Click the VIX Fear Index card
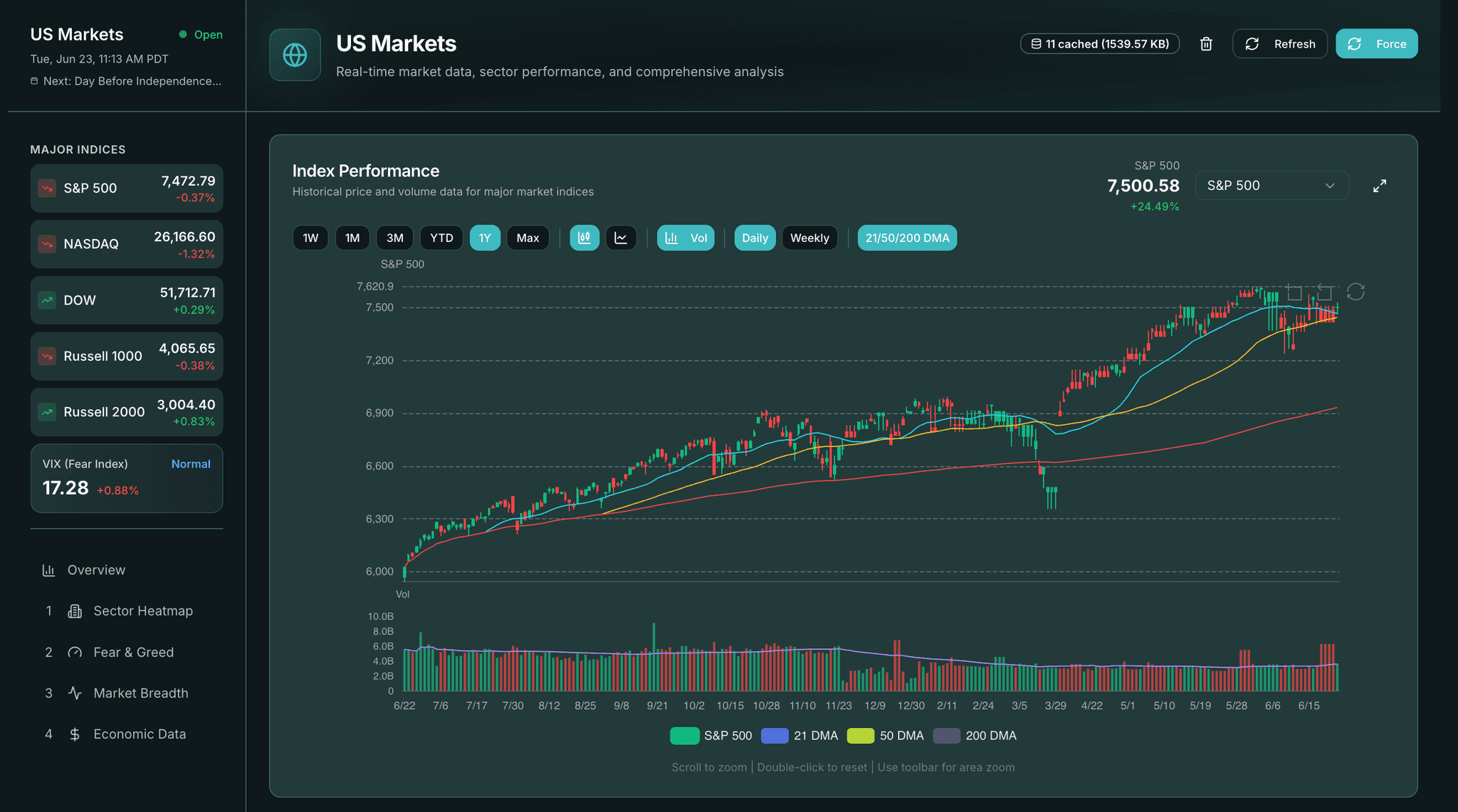This screenshot has width=1458, height=812. (127, 478)
